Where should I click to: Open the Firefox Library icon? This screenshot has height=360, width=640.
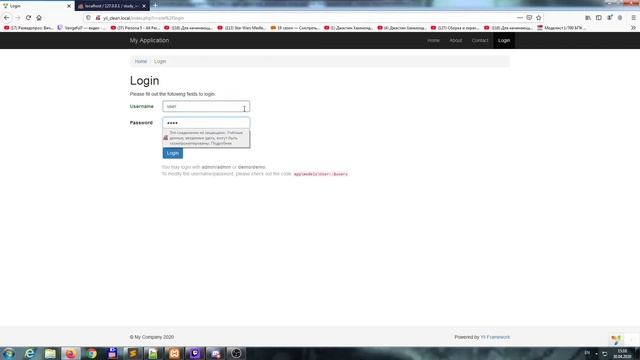point(588,18)
